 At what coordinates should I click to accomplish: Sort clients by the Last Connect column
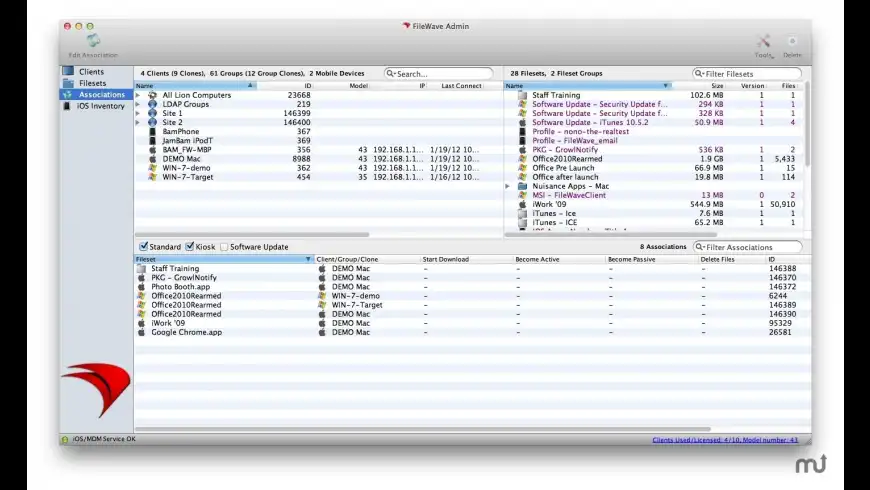click(x=463, y=85)
